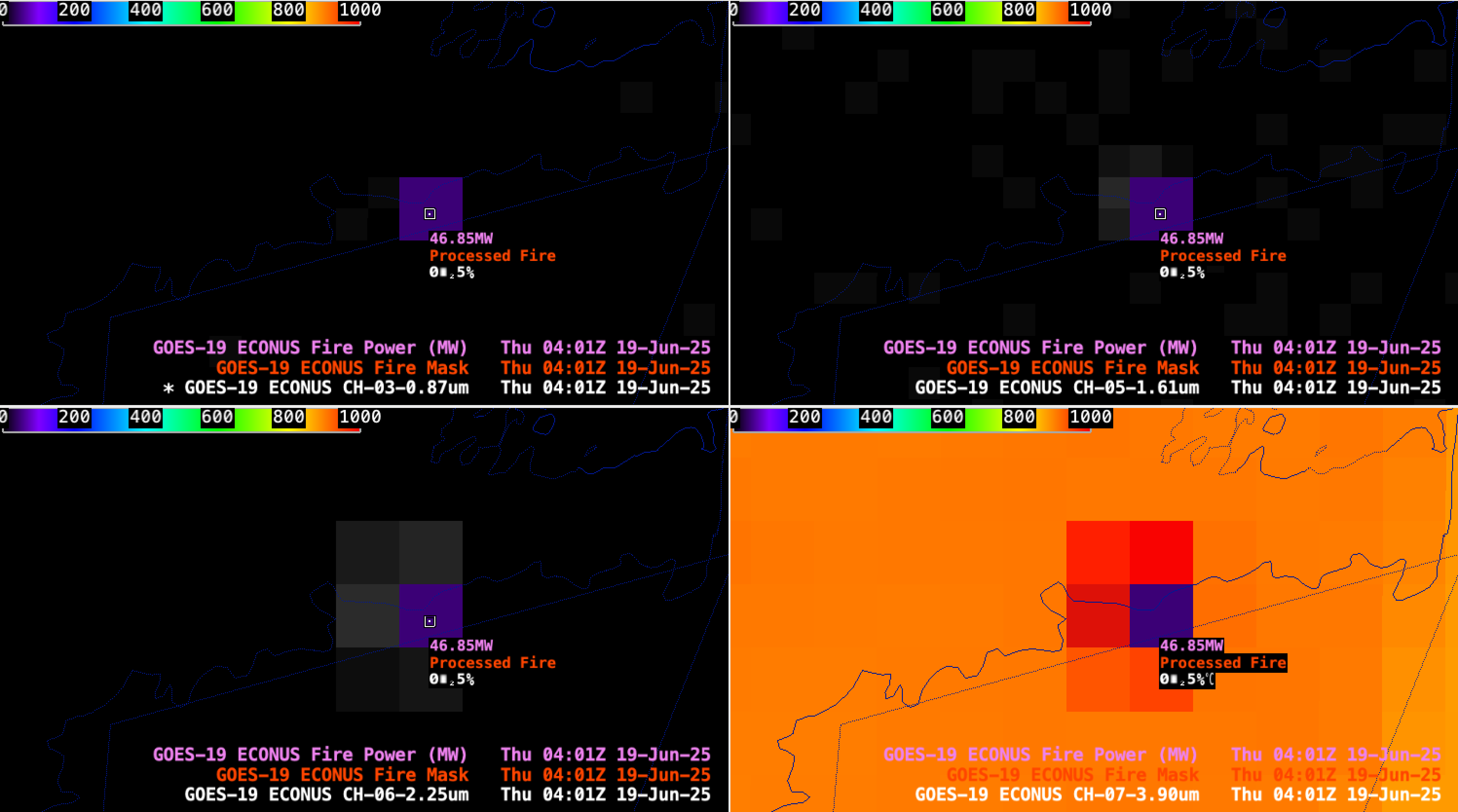The image size is (1458, 812).
Task: Click the sampling point marker in CH-06 panel
Action: pyautogui.click(x=430, y=621)
